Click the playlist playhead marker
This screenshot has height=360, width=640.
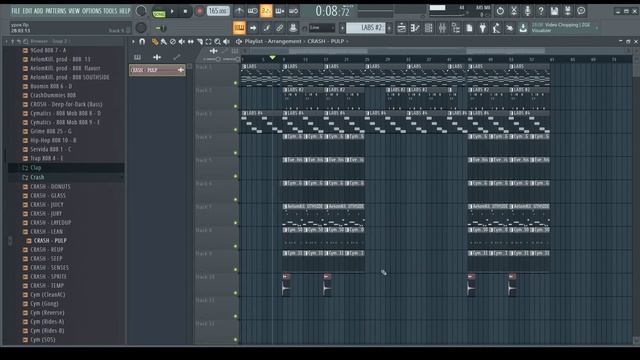point(273,58)
